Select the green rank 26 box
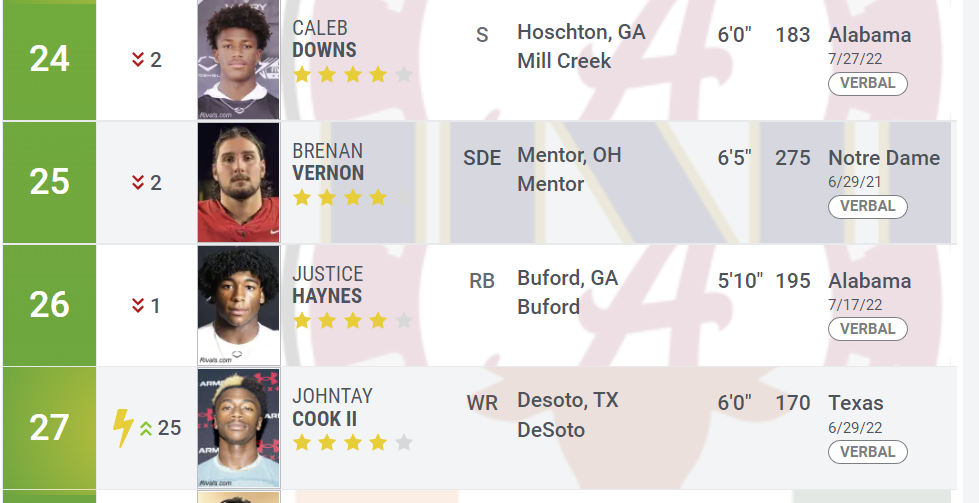This screenshot has height=503, width=979. pyautogui.click(x=49, y=305)
